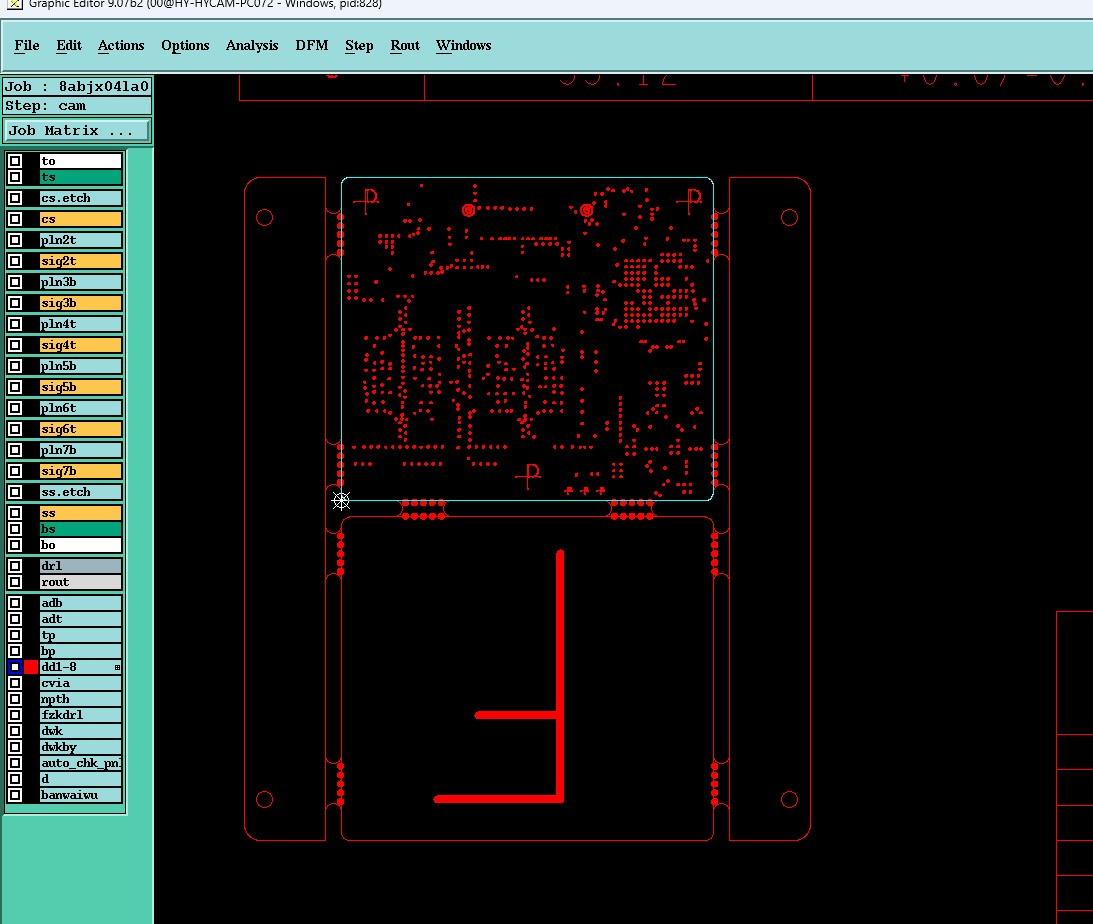This screenshot has height=924, width=1093.
Task: Open the Rout menu
Action: (405, 45)
